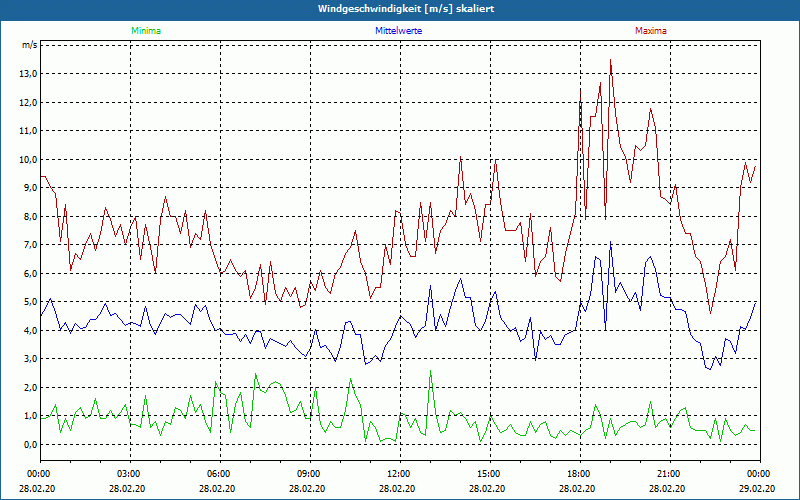The height and width of the screenshot is (500, 800).
Task: Click the 7,0 y-axis value
Action: point(32,245)
